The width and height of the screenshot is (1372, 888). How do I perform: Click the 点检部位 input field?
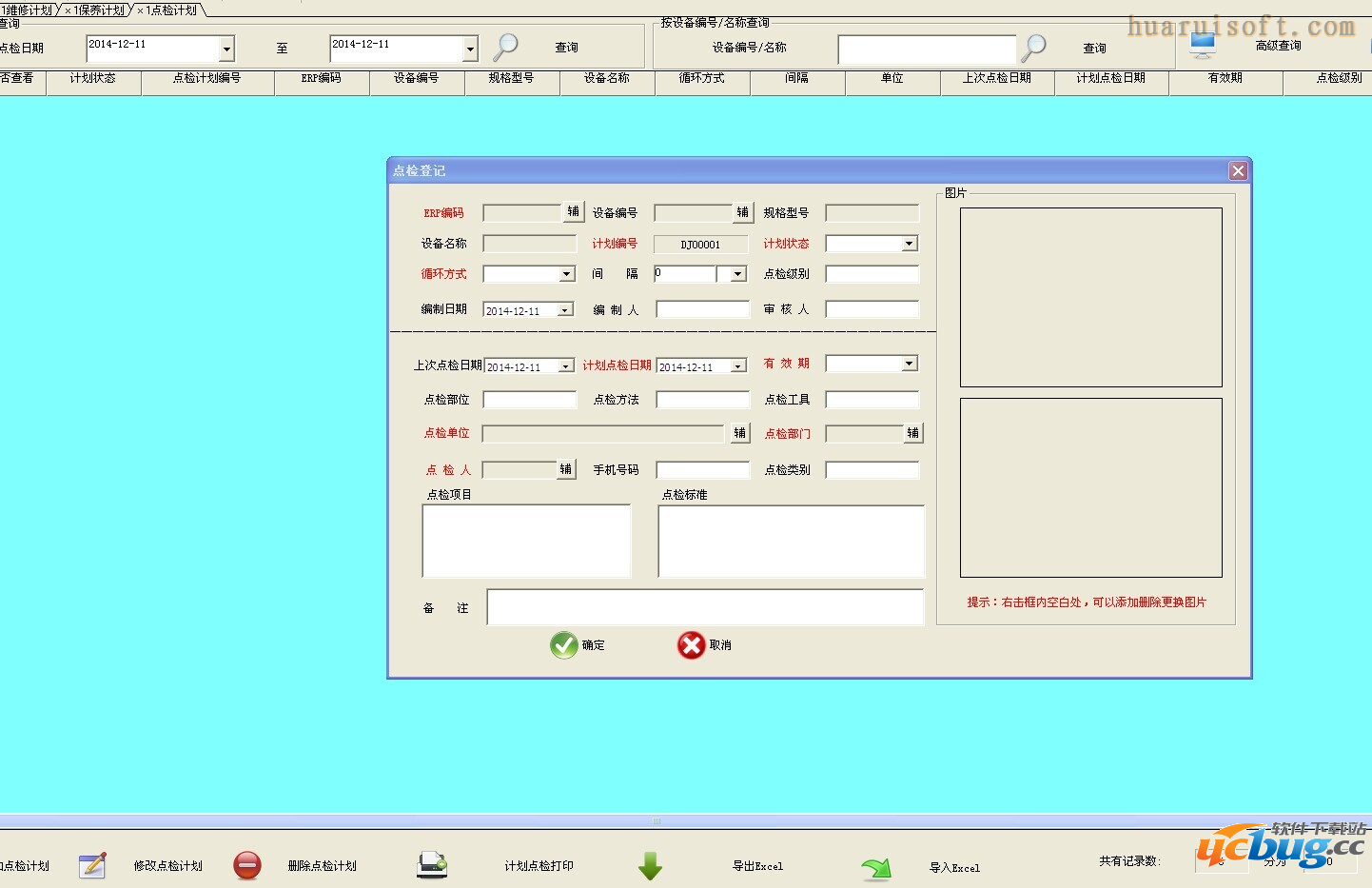click(530, 400)
